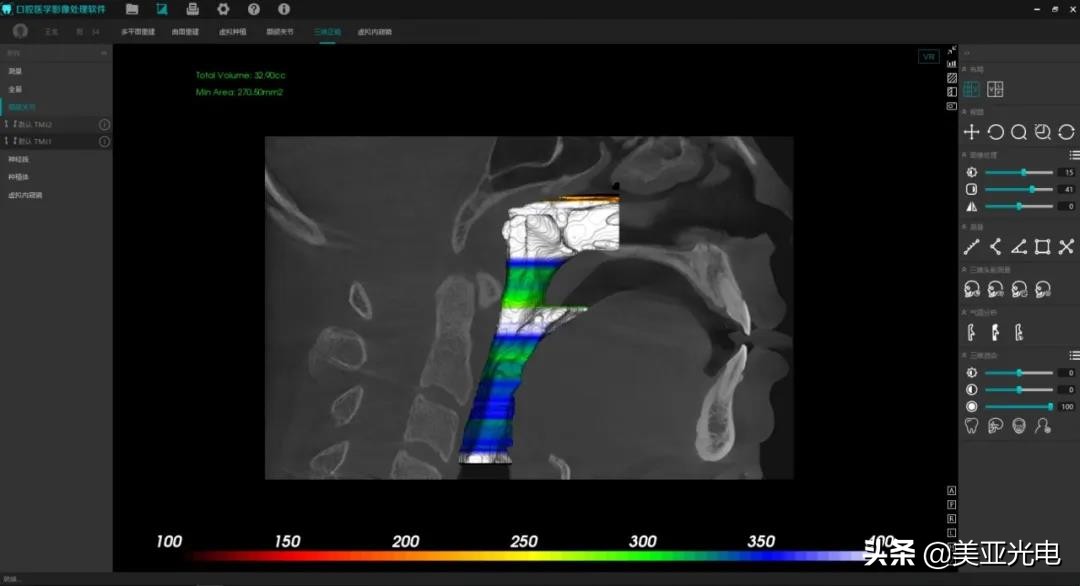Select the face rendering preset icon
Image resolution: width=1080 pixels, height=586 pixels.
pyautogui.click(x=1019, y=426)
